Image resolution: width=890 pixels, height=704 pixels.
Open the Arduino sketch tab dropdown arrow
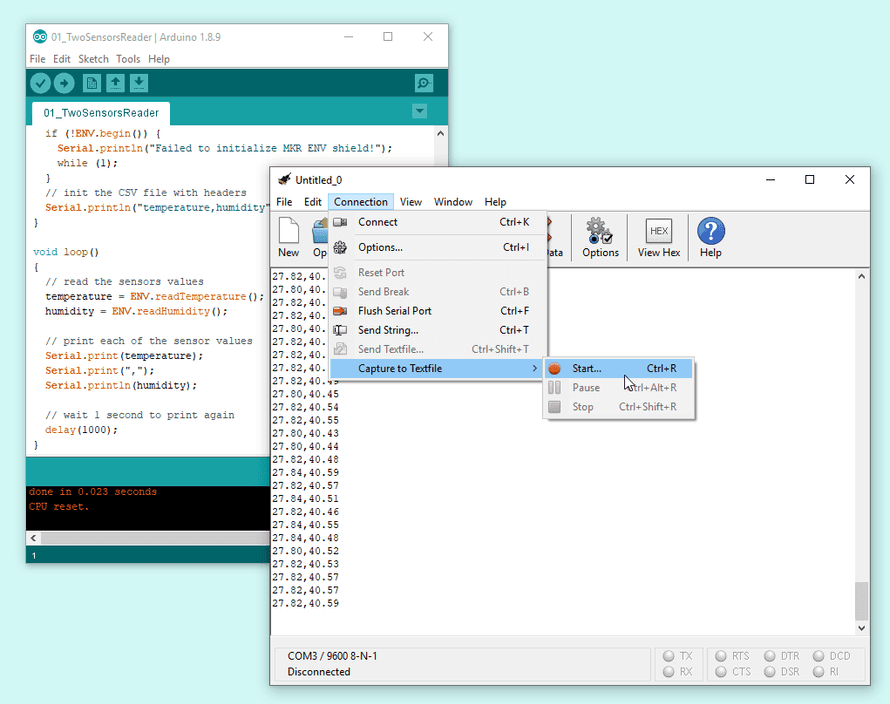pos(419,111)
